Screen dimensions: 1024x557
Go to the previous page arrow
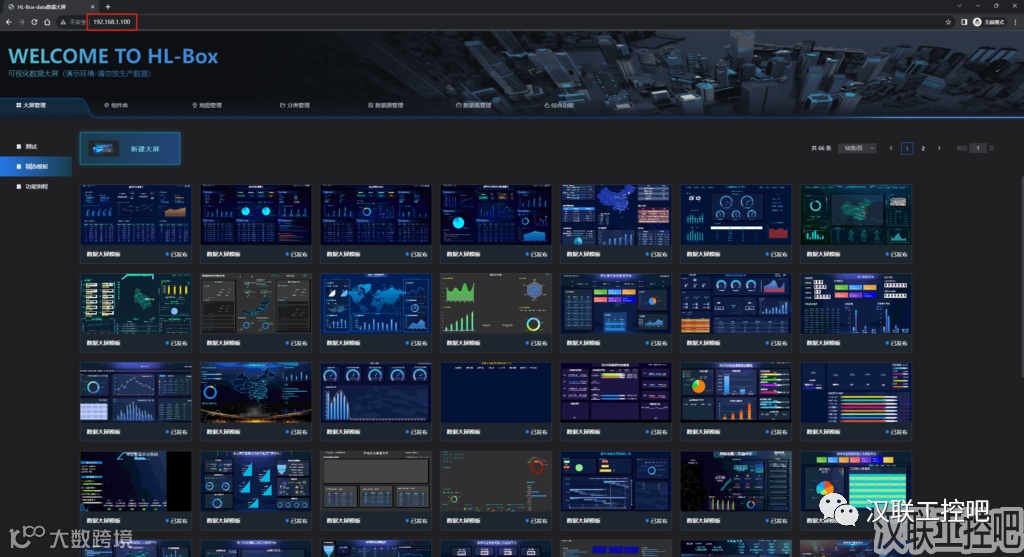point(891,148)
